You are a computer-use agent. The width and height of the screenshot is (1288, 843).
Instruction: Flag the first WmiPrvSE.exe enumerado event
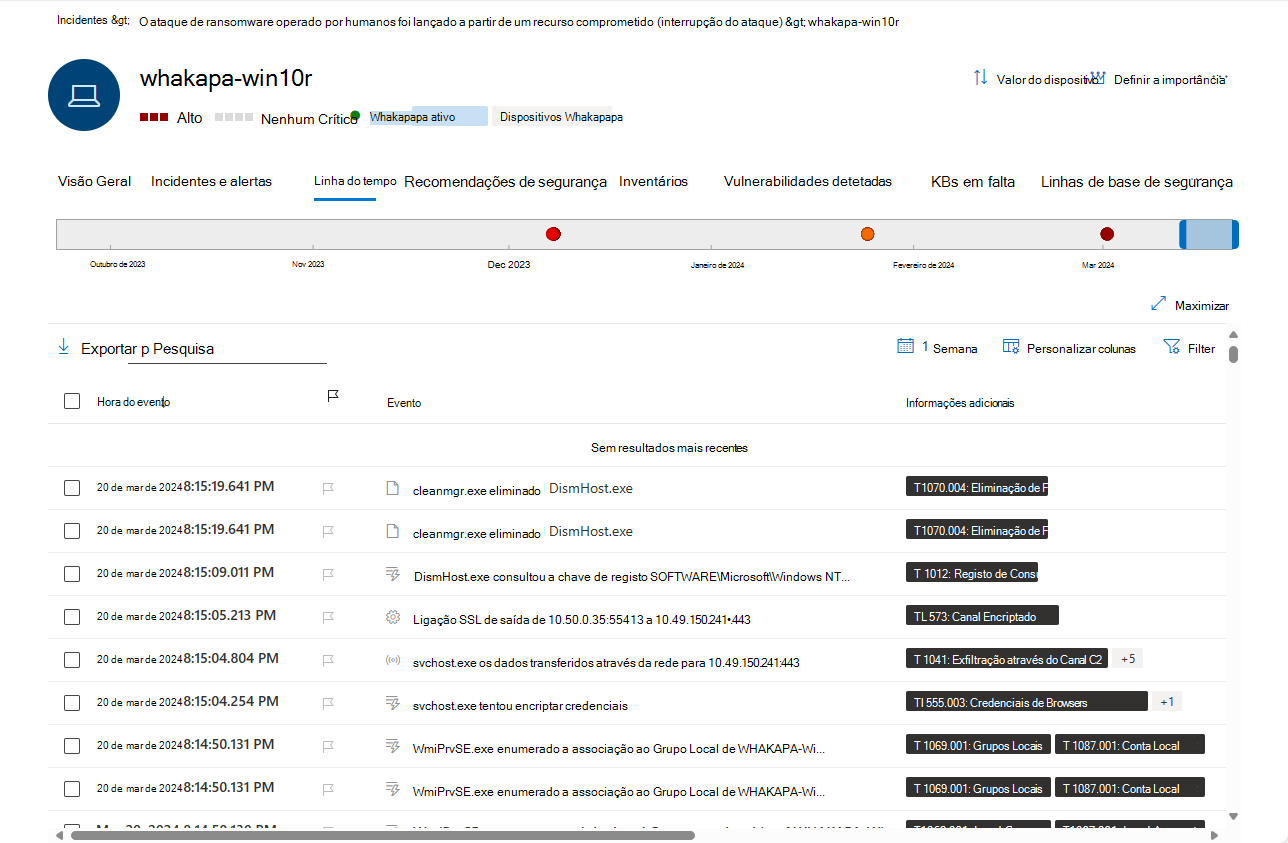(x=327, y=746)
